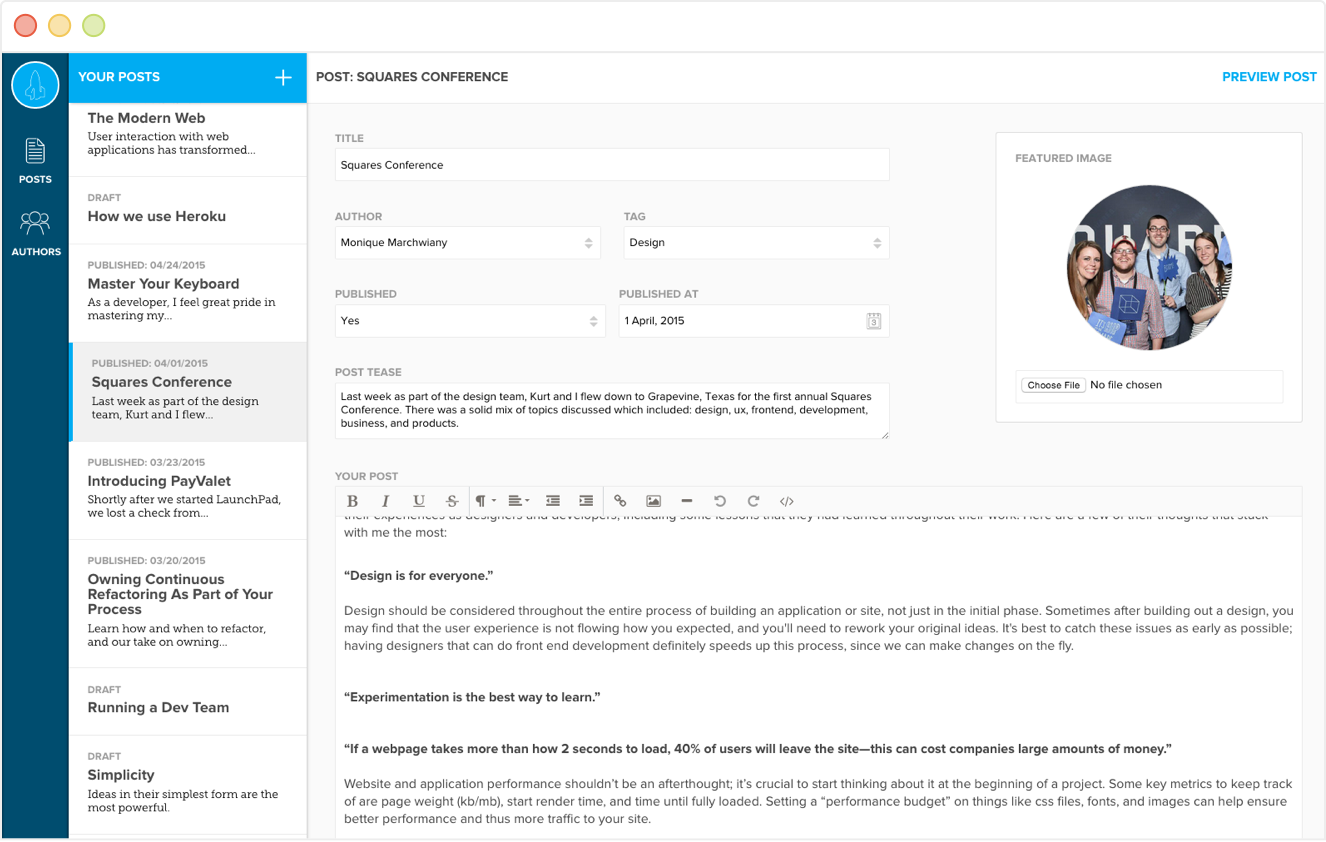Toggle HTML code view in the editor
The image size is (1326, 842).
(787, 501)
